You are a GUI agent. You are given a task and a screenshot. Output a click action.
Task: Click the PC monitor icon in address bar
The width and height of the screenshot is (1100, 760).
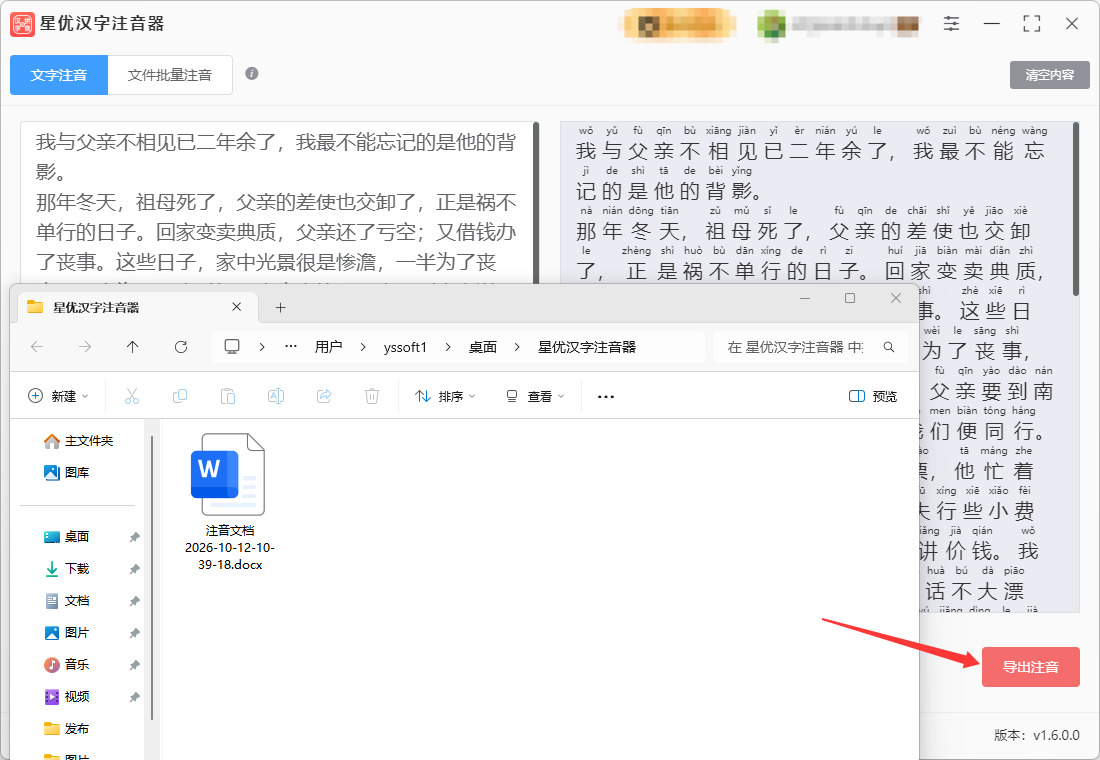pos(232,347)
